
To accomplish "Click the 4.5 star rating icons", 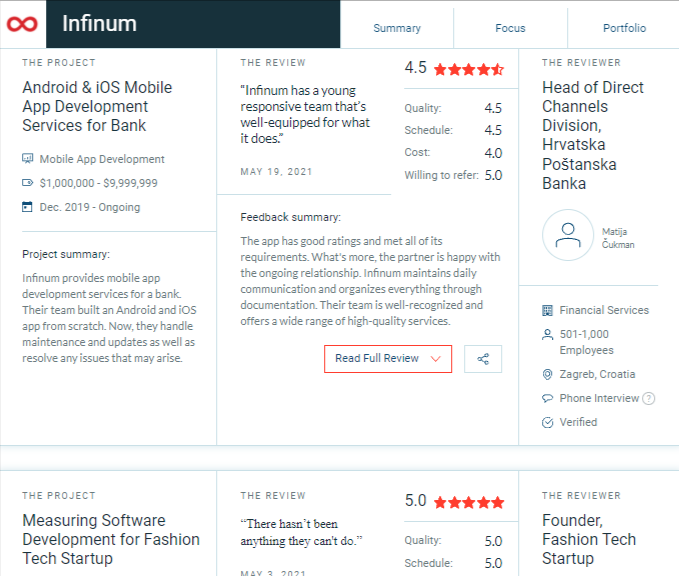I will (x=469, y=69).
